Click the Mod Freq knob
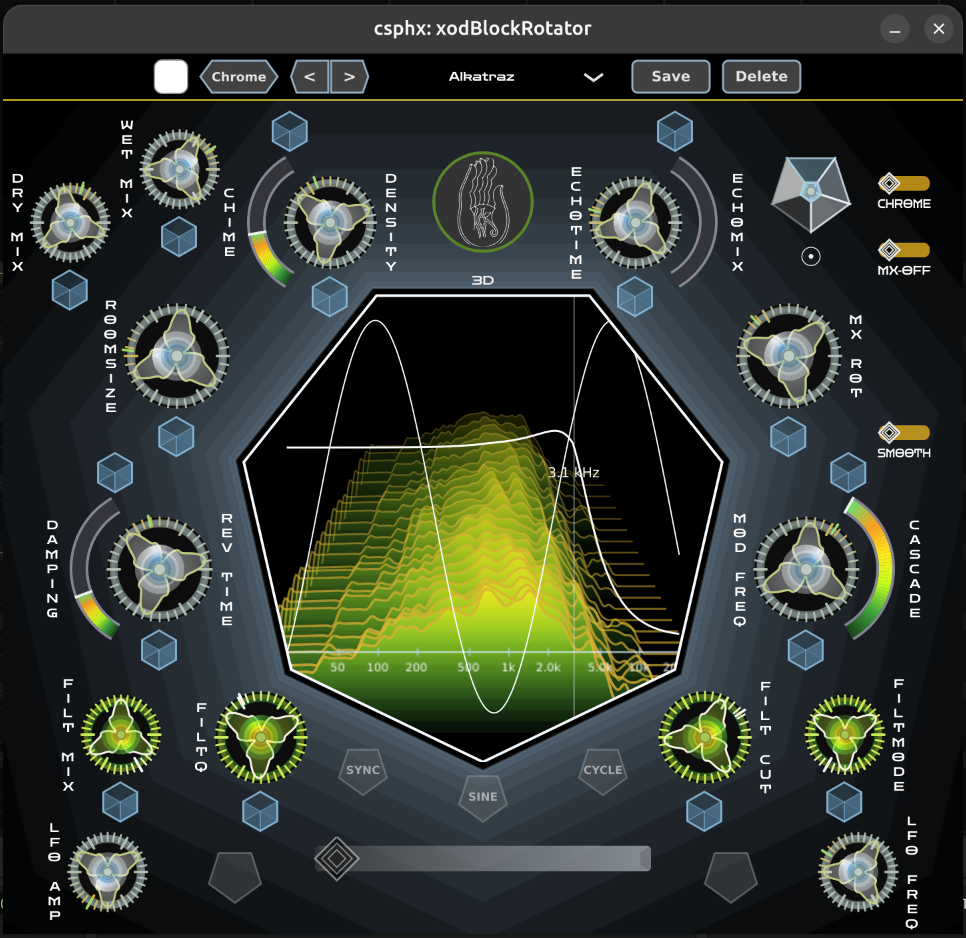The height and width of the screenshot is (938, 966). click(x=806, y=569)
